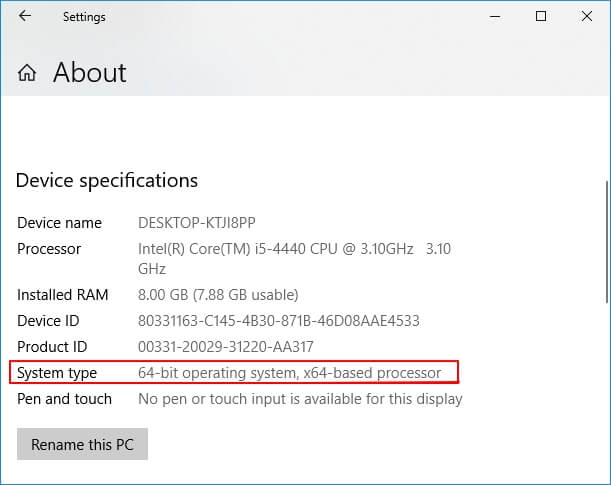Select the Device specifications heading
The image size is (611, 485).
click(107, 181)
